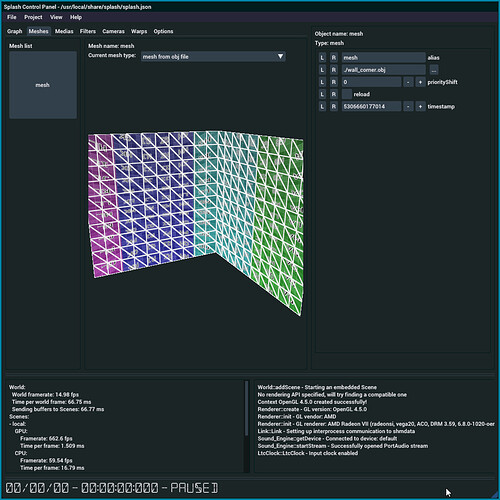Open the Help menu

pos(76,17)
